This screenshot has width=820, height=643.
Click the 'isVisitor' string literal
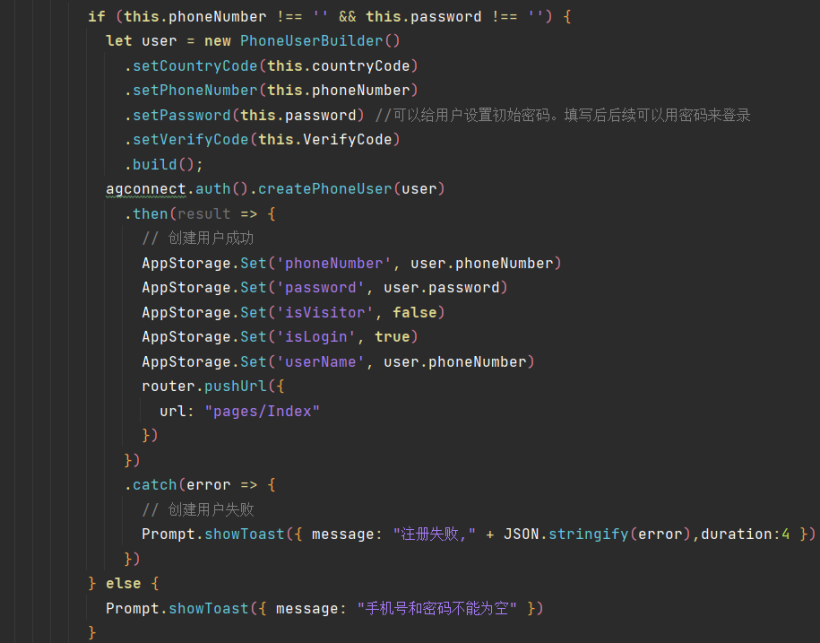(324, 313)
